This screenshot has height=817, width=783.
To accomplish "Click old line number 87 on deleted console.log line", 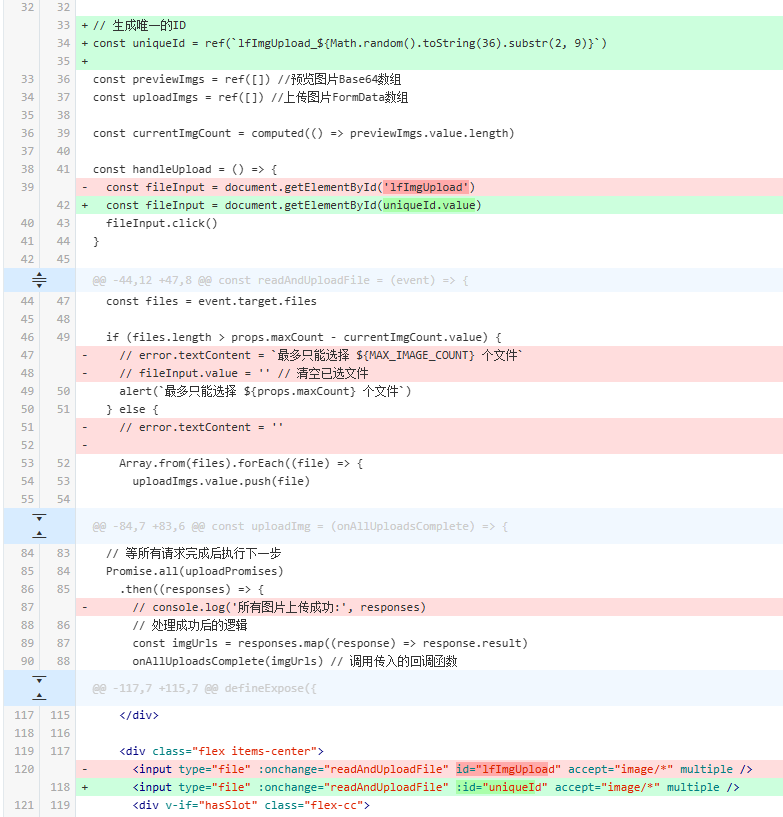I will [27, 607].
